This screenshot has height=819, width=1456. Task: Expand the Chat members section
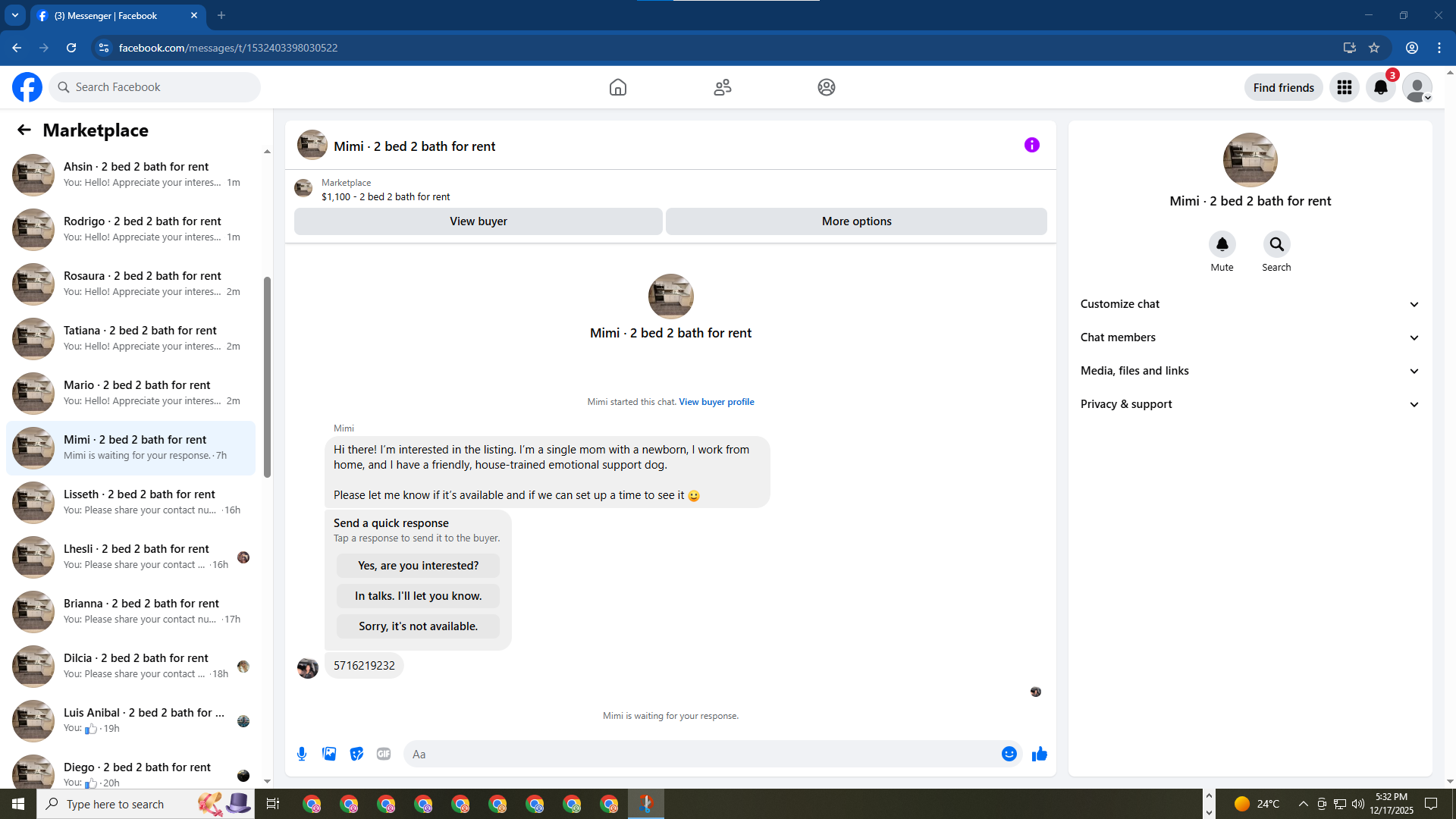pos(1250,337)
